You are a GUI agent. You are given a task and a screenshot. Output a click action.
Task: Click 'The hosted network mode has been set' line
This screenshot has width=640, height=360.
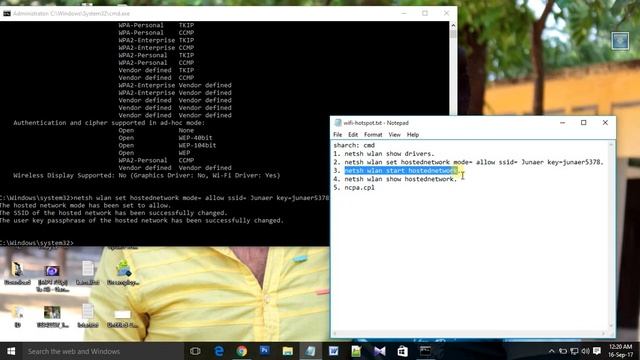[85, 205]
